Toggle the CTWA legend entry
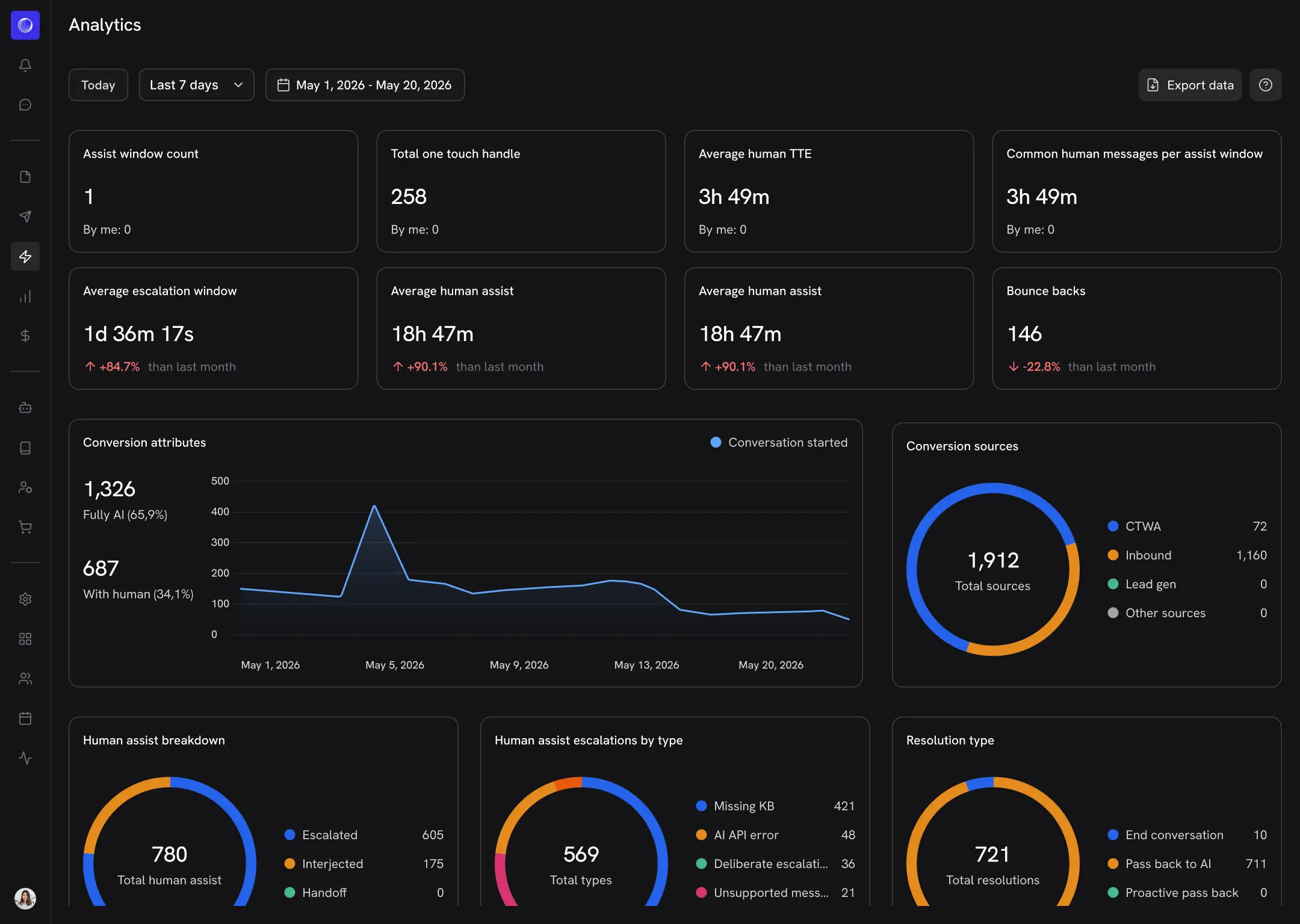Image resolution: width=1300 pixels, height=924 pixels. (x=1187, y=526)
